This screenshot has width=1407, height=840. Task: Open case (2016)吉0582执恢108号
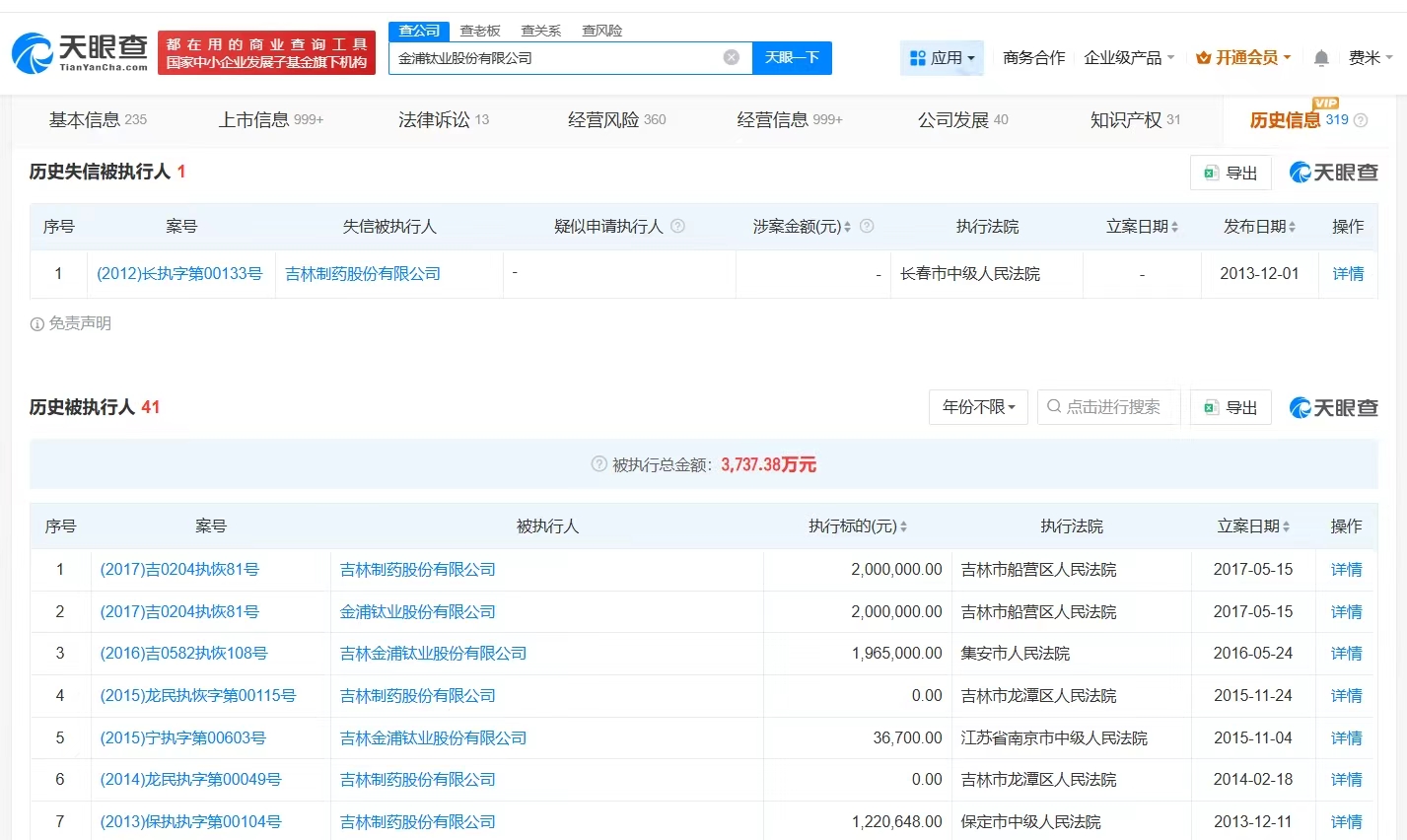tap(183, 654)
